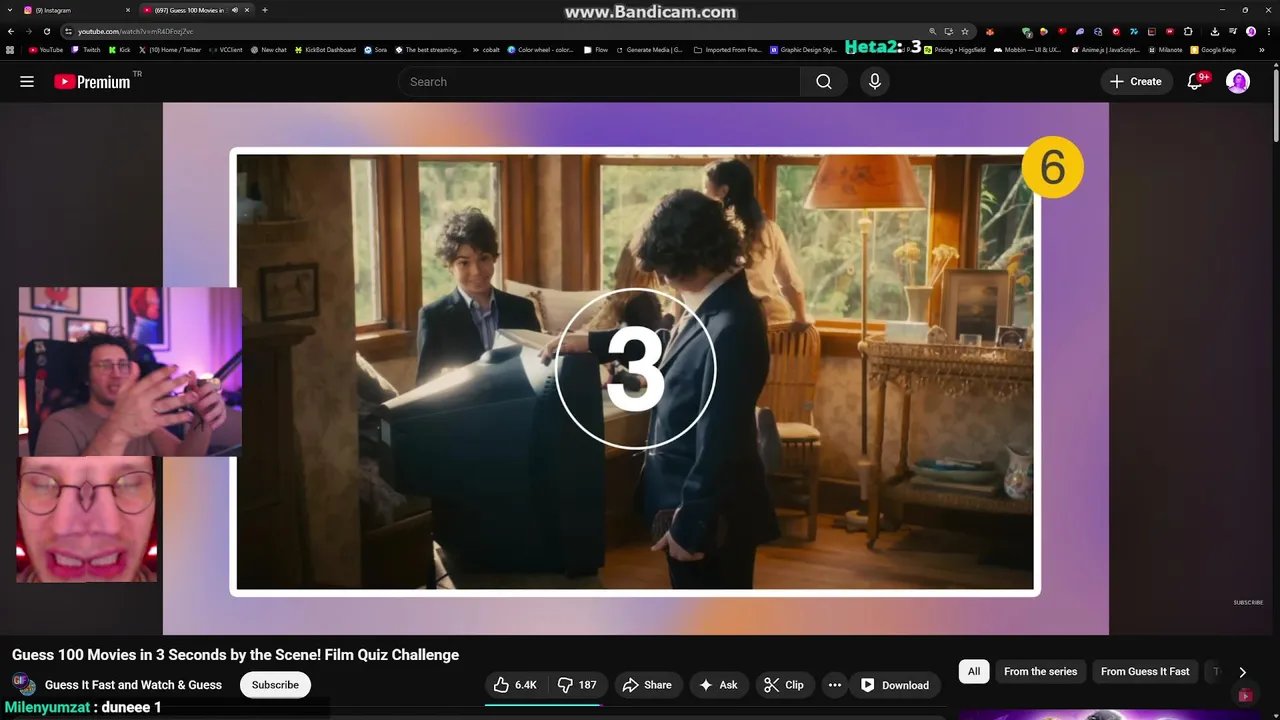The height and width of the screenshot is (720, 1280).
Task: Click the youtube.com address bar URL
Action: (x=136, y=31)
